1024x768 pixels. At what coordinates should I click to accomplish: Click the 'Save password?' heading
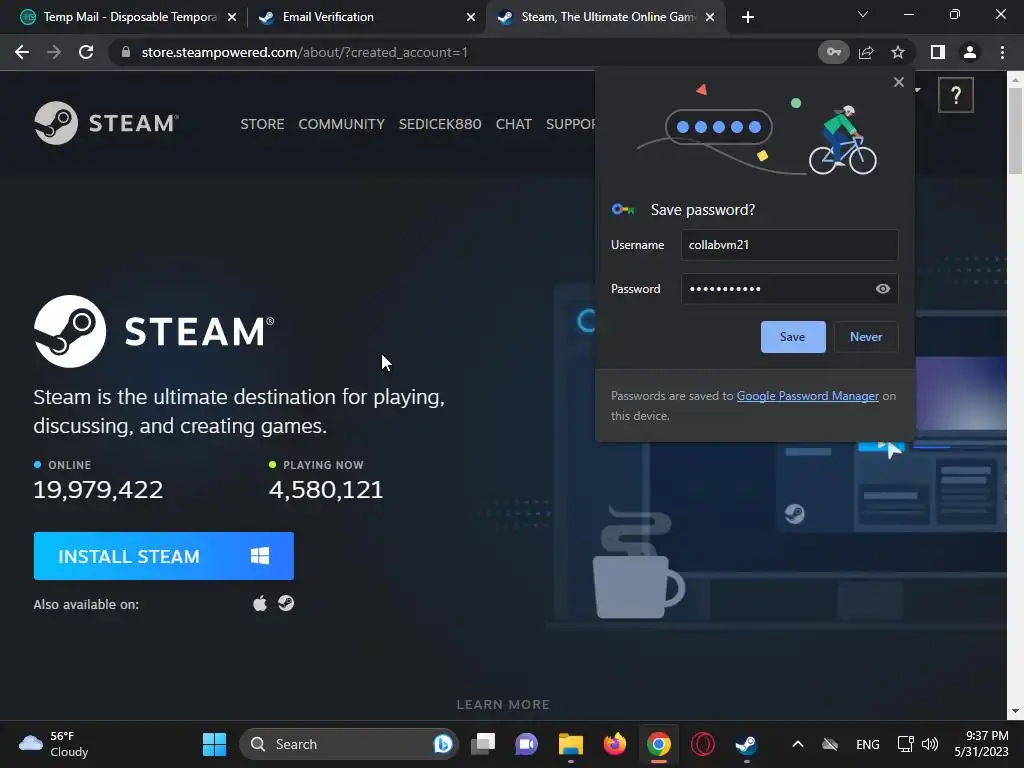703,210
